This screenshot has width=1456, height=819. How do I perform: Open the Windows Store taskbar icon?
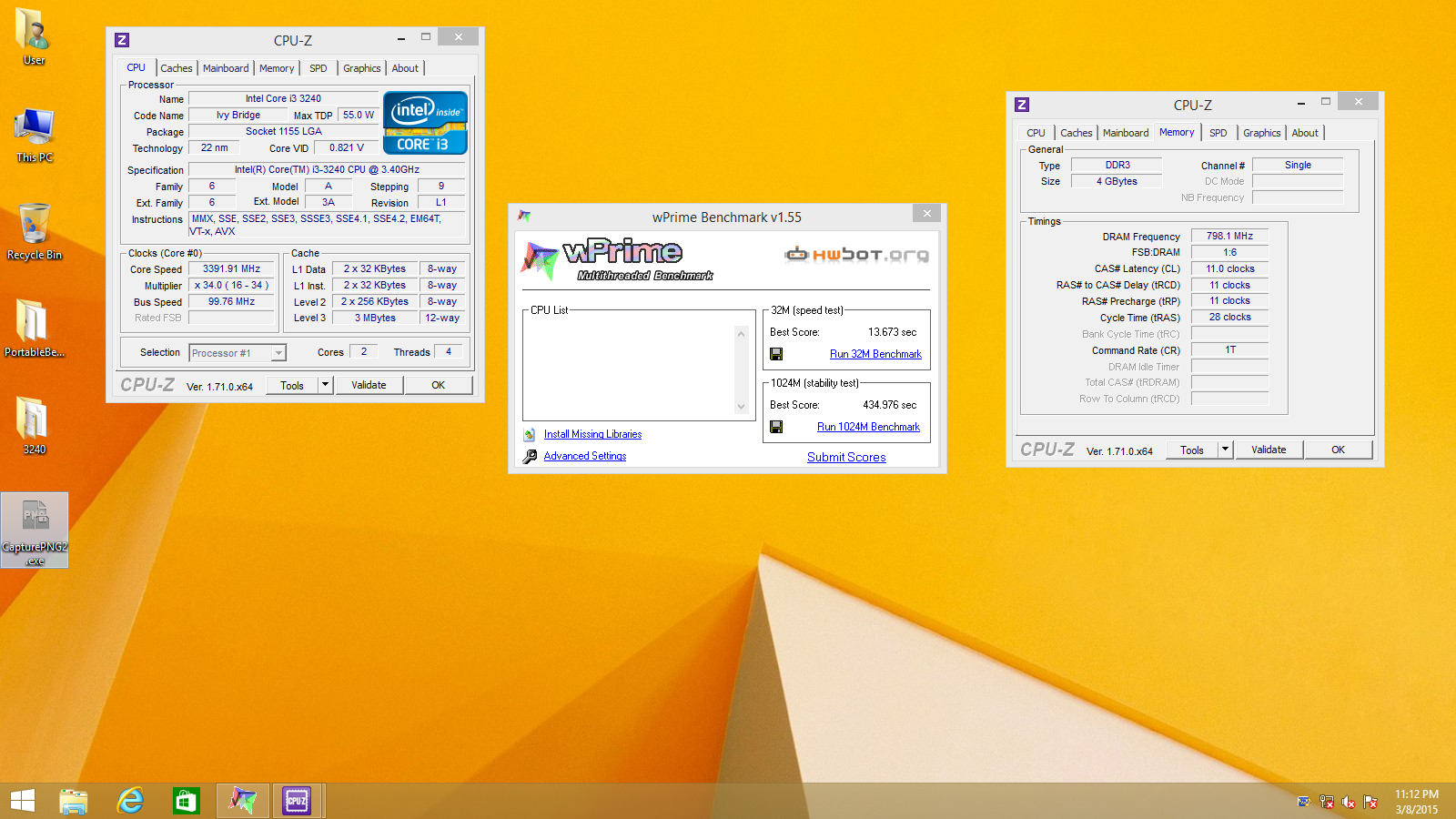[186, 801]
